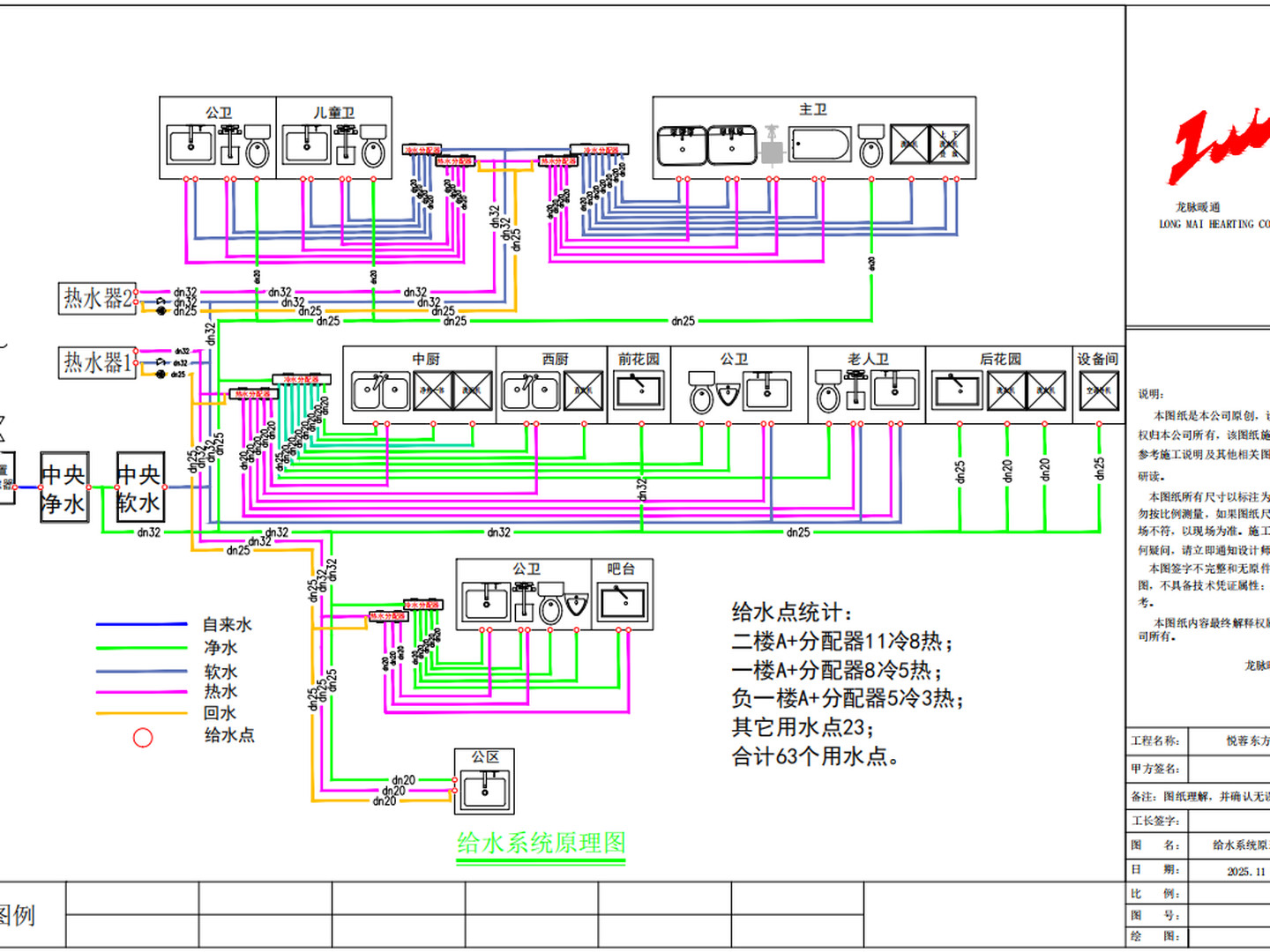Viewport: 1270px width, 952px height.
Task: Select the sink symbol in 公区 box
Action: pyautogui.click(x=484, y=789)
